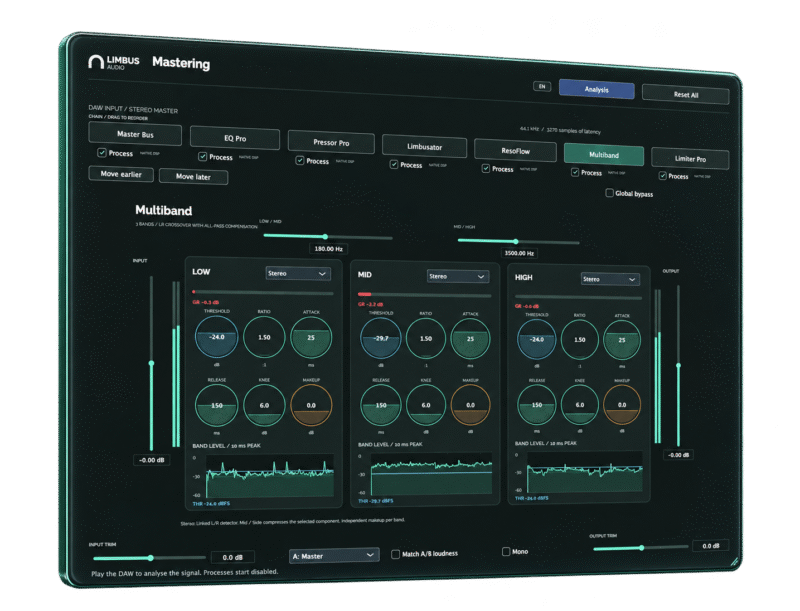This screenshot has height=611, width=800.
Task: Toggle Process checkbox under Pressor Pro
Action: [300, 161]
